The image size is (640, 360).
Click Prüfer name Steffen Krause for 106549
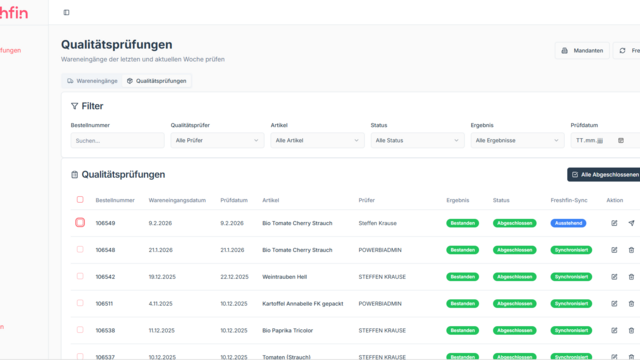(378, 223)
